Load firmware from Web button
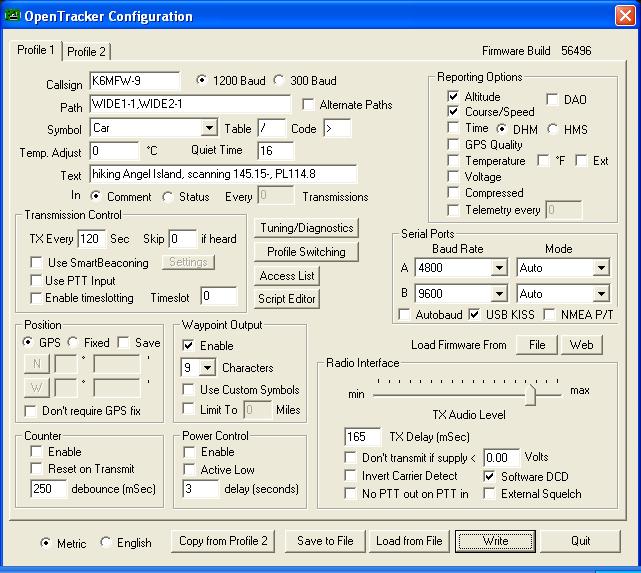The width and height of the screenshot is (641, 573). (x=581, y=345)
